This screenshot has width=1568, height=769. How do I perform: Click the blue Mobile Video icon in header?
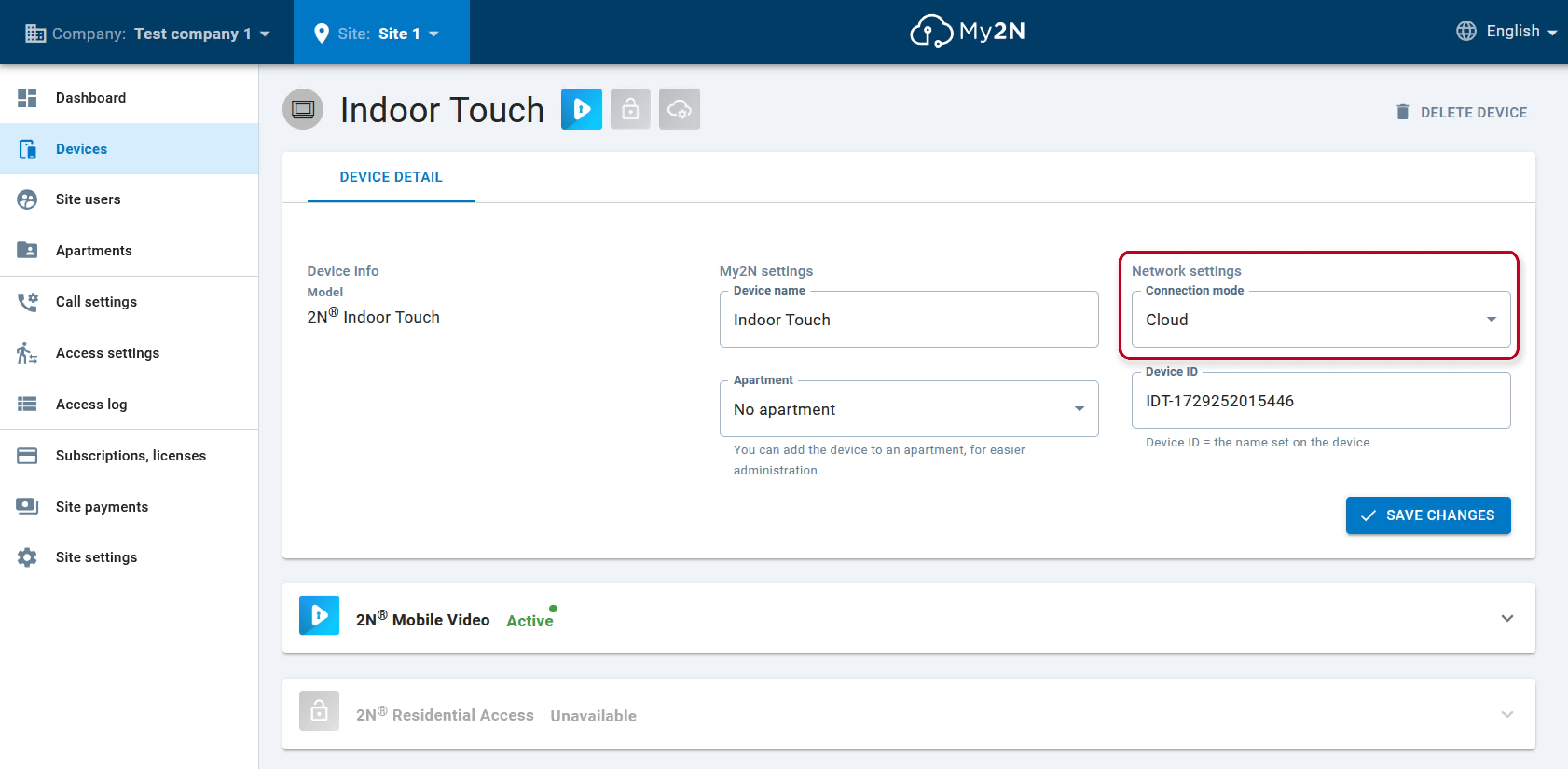point(581,109)
